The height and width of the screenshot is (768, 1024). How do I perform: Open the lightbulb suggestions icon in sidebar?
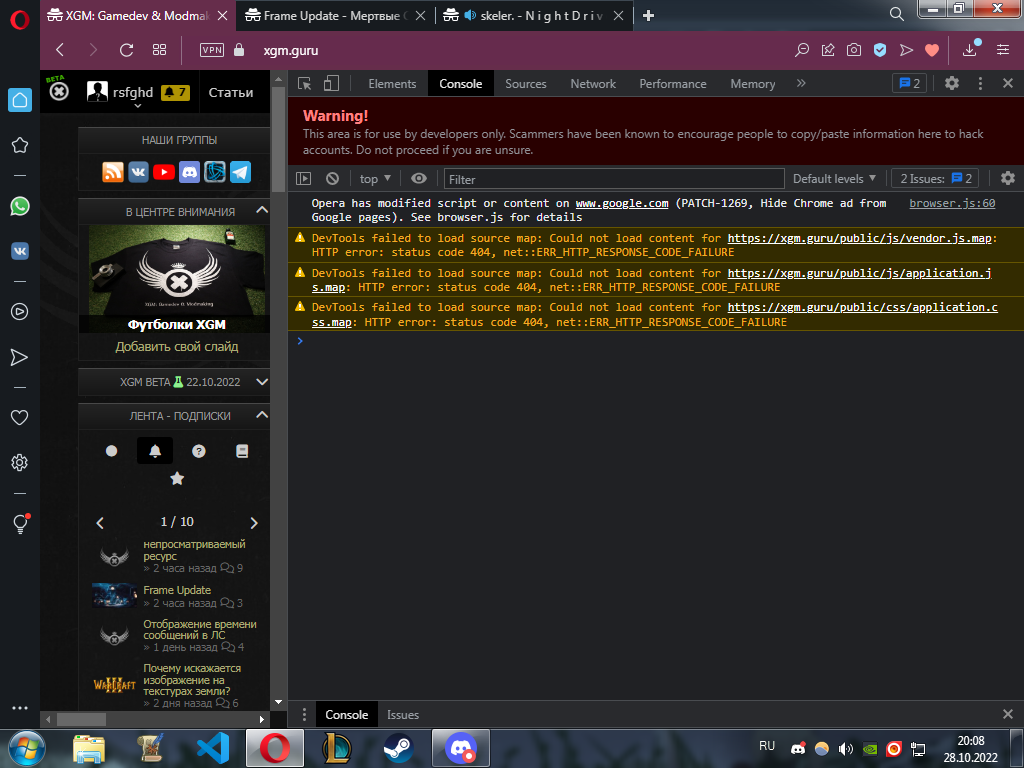click(x=20, y=524)
